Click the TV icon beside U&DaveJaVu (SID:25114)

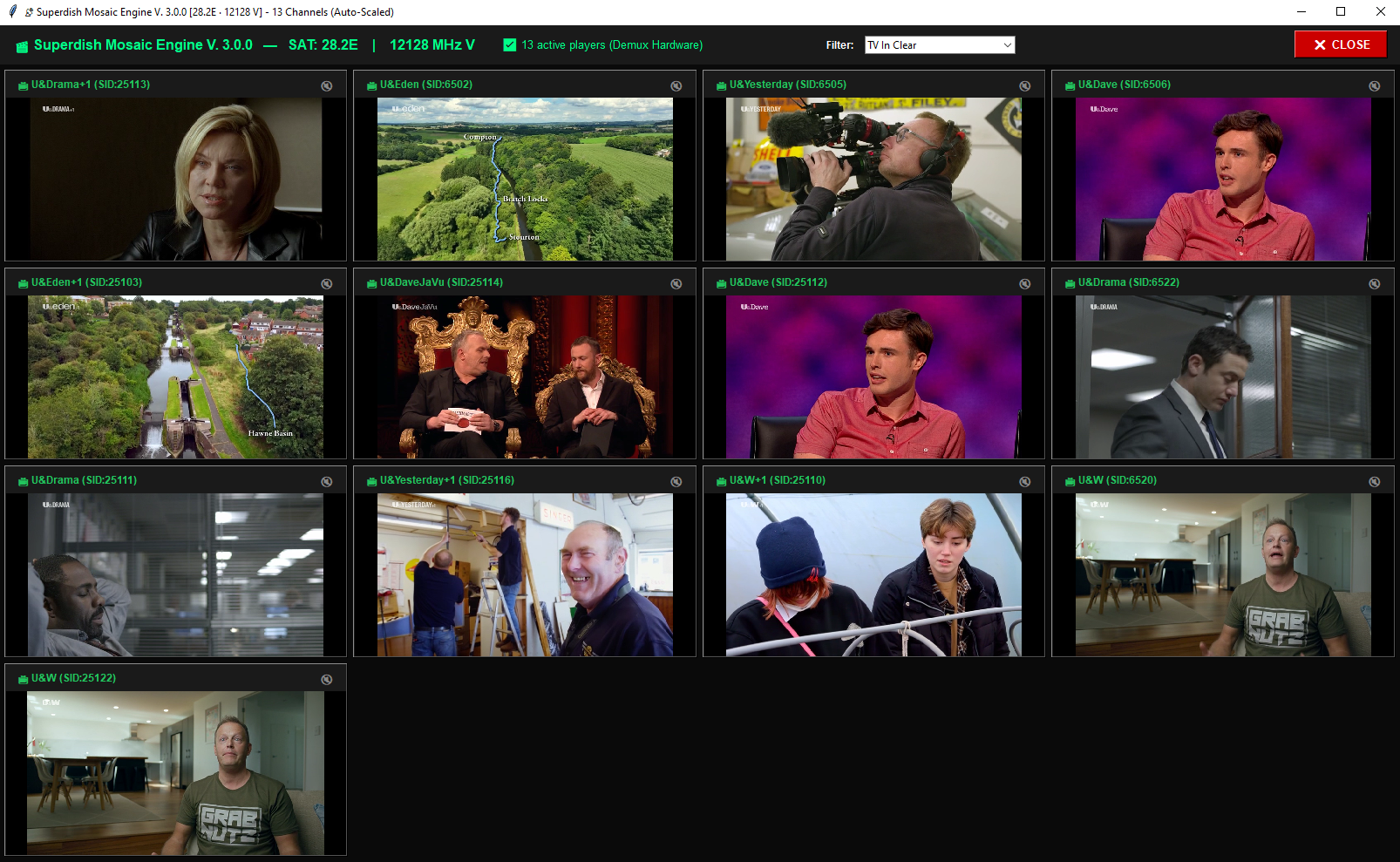coord(372,283)
